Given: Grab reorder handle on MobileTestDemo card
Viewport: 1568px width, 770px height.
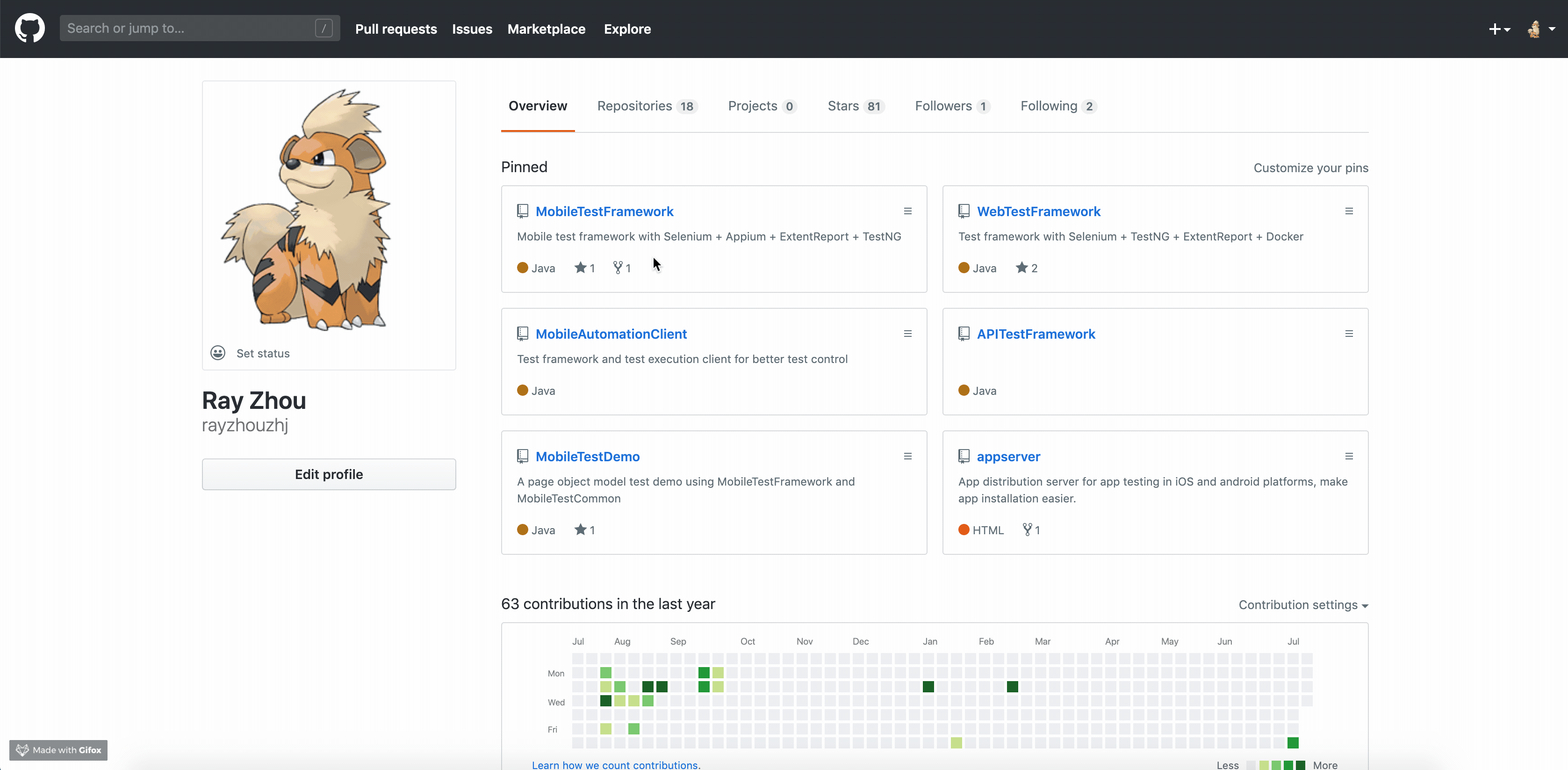Looking at the screenshot, I should tap(907, 456).
